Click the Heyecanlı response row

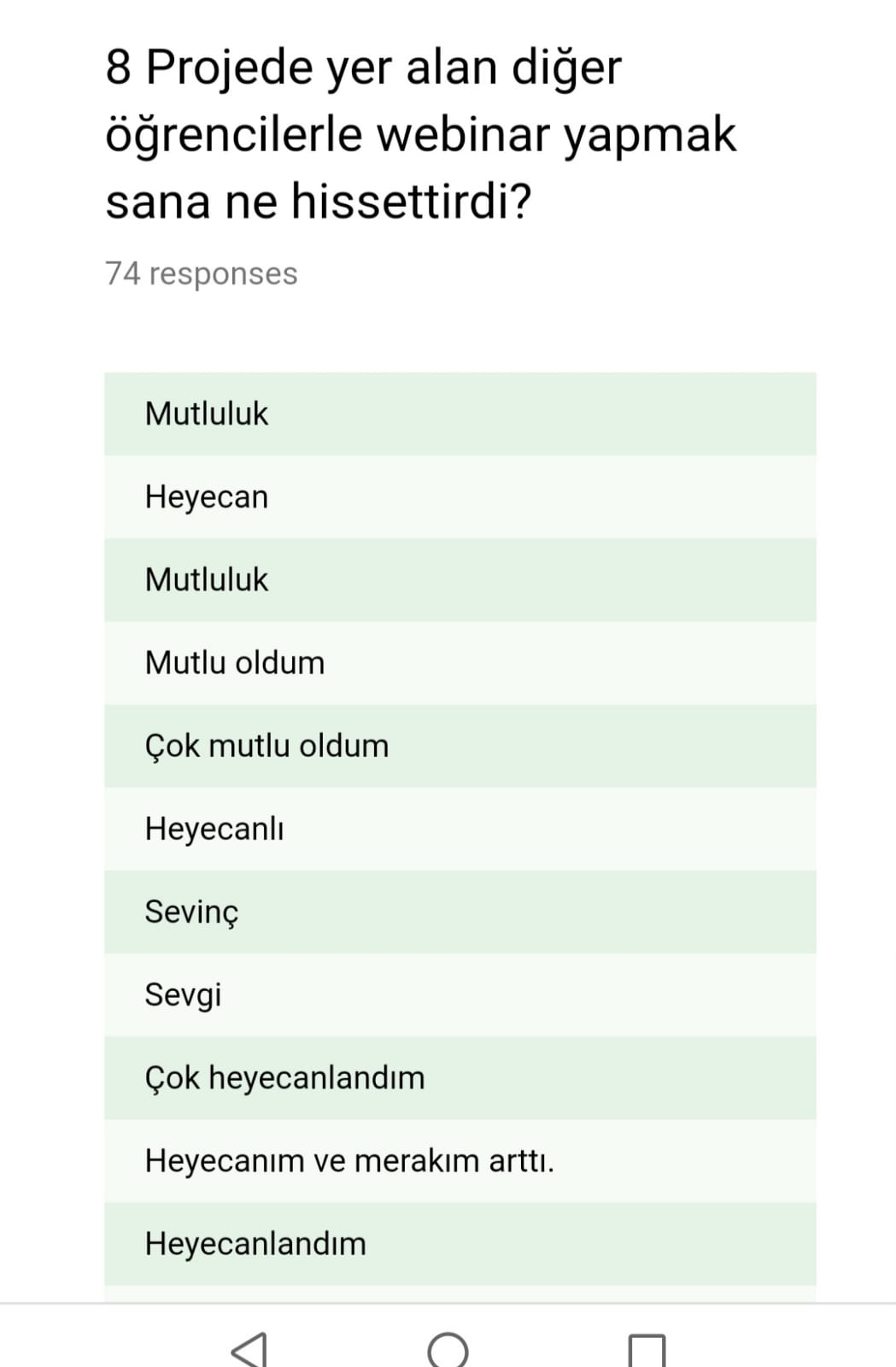point(460,829)
